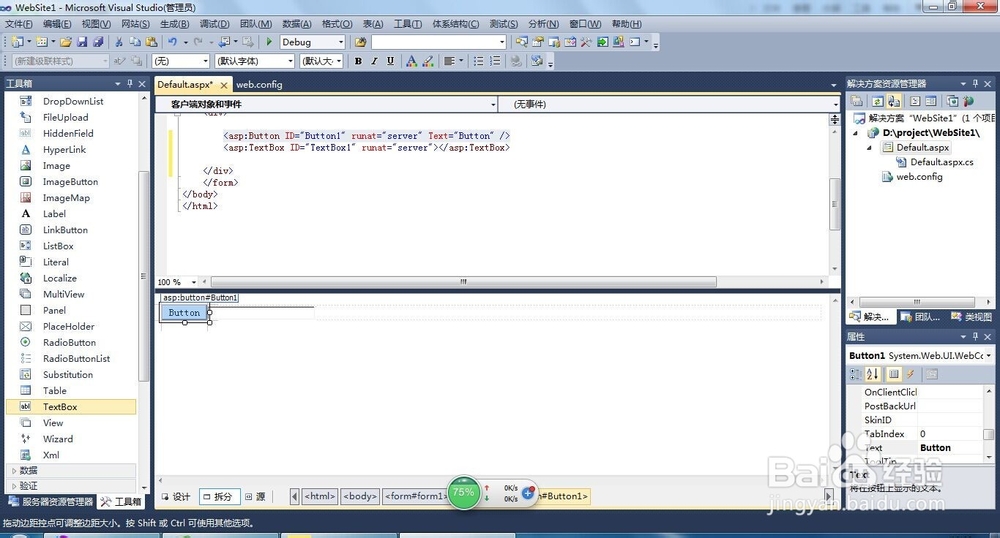Viewport: 1000px width, 538px height.
Task: Open the 编辑(E) menu
Action: click(x=57, y=24)
